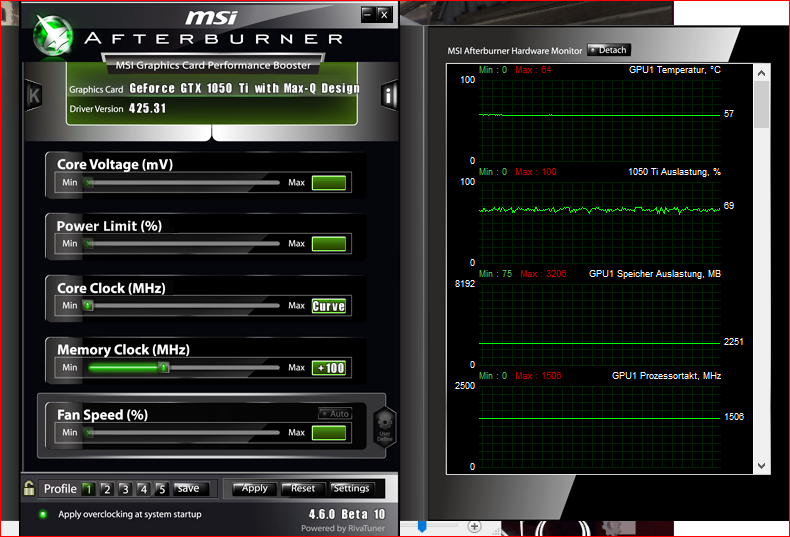790x537 pixels.
Task: Click the GPU1 Prozessortakt graph
Action: (x=600, y=426)
